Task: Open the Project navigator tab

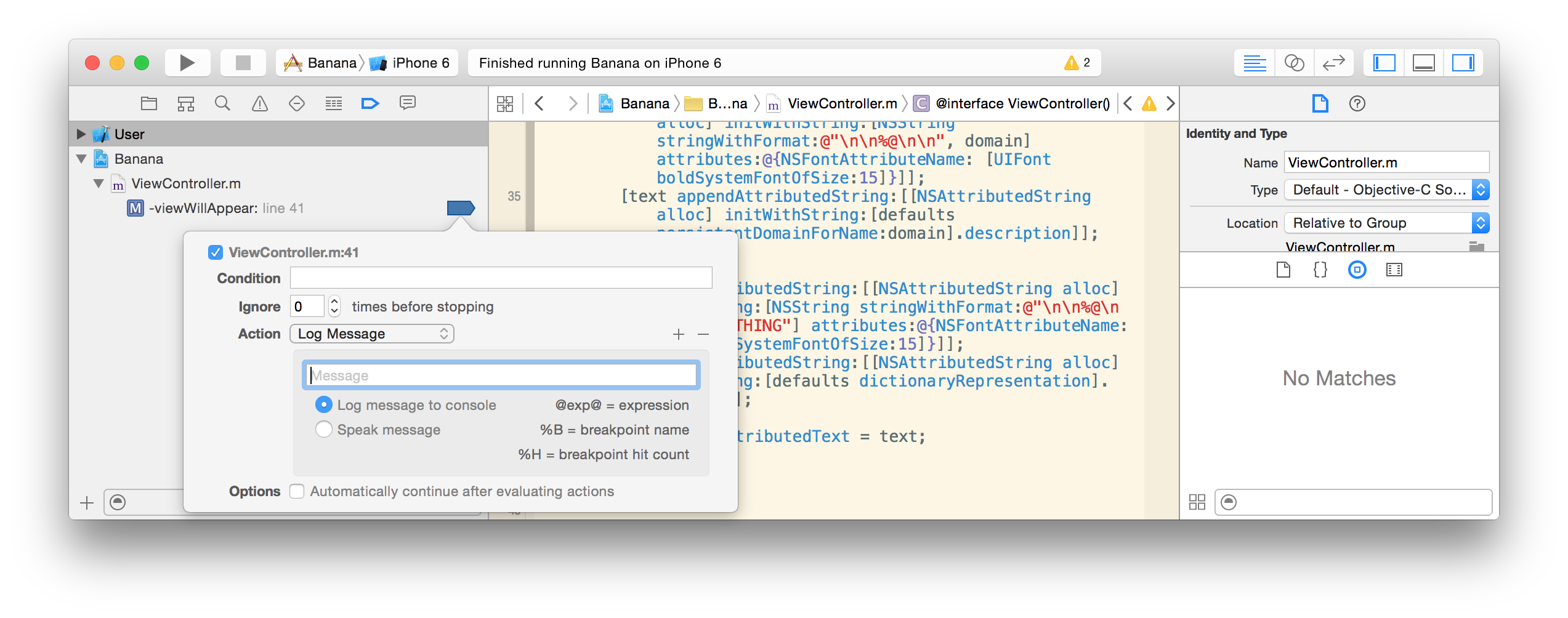Action: (149, 103)
